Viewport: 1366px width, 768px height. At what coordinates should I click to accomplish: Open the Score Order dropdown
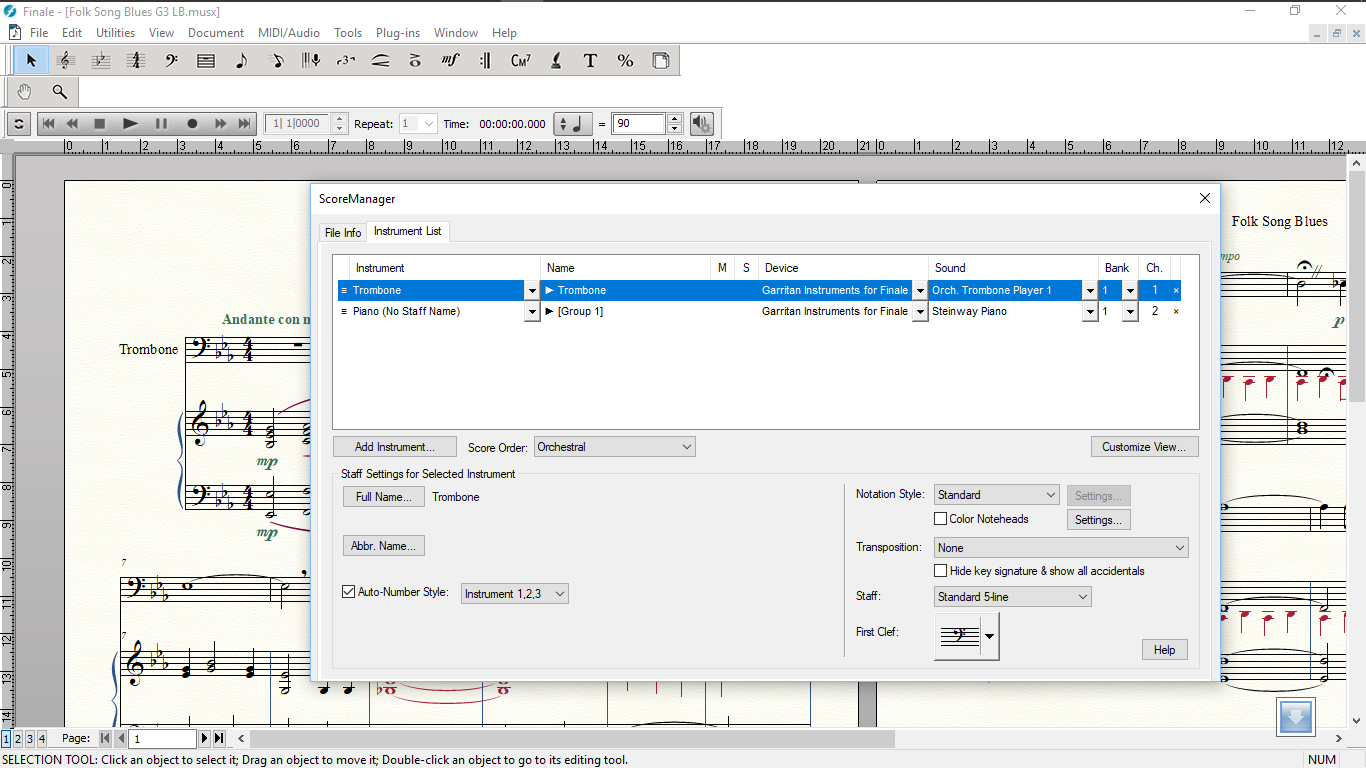pyautogui.click(x=614, y=447)
